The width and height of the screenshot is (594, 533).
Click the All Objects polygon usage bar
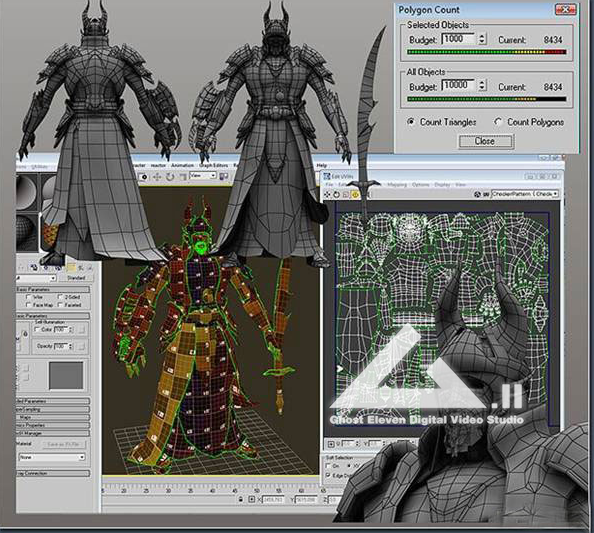486,99
